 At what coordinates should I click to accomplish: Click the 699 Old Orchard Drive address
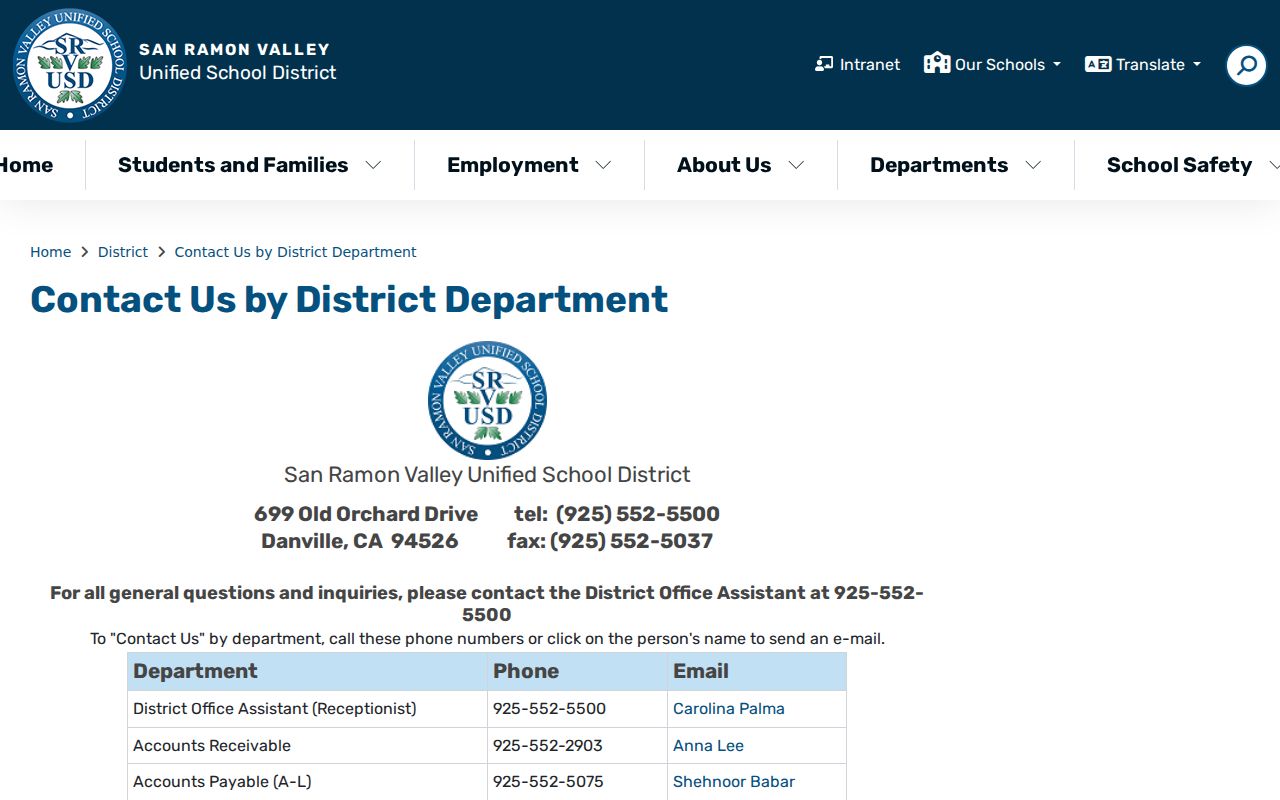click(x=366, y=514)
